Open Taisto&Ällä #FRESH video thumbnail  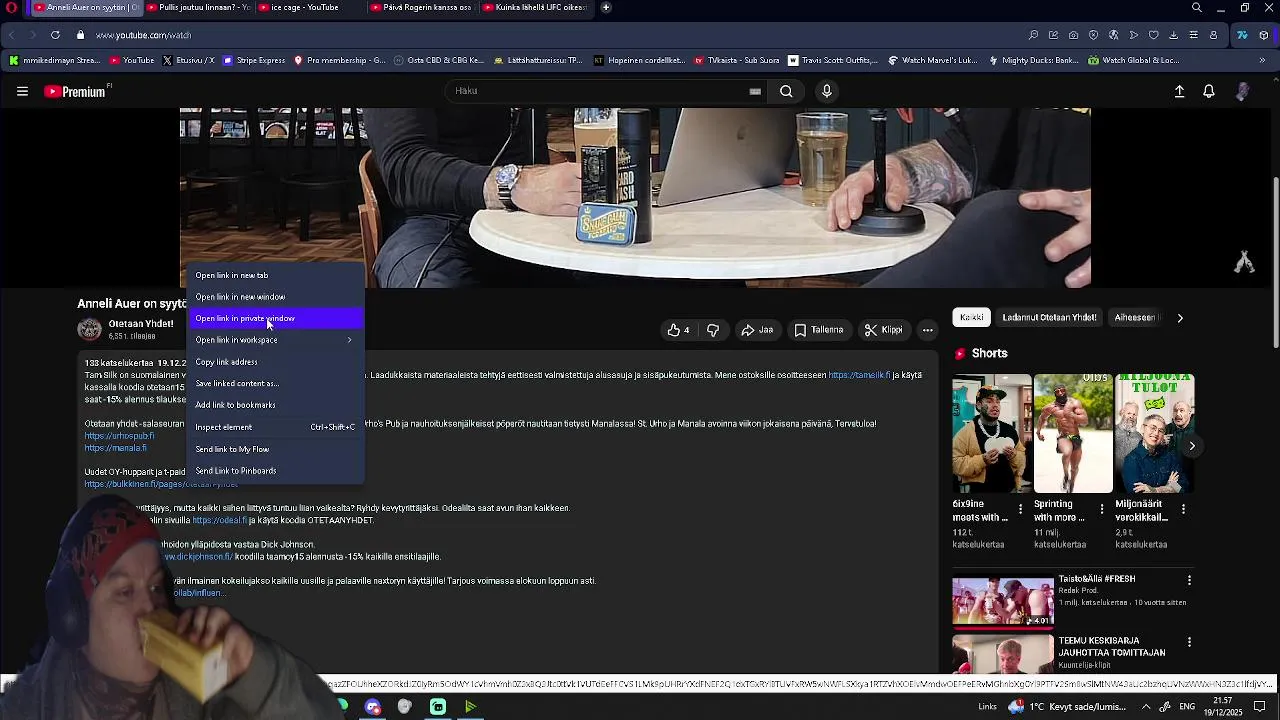pyautogui.click(x=1002, y=601)
